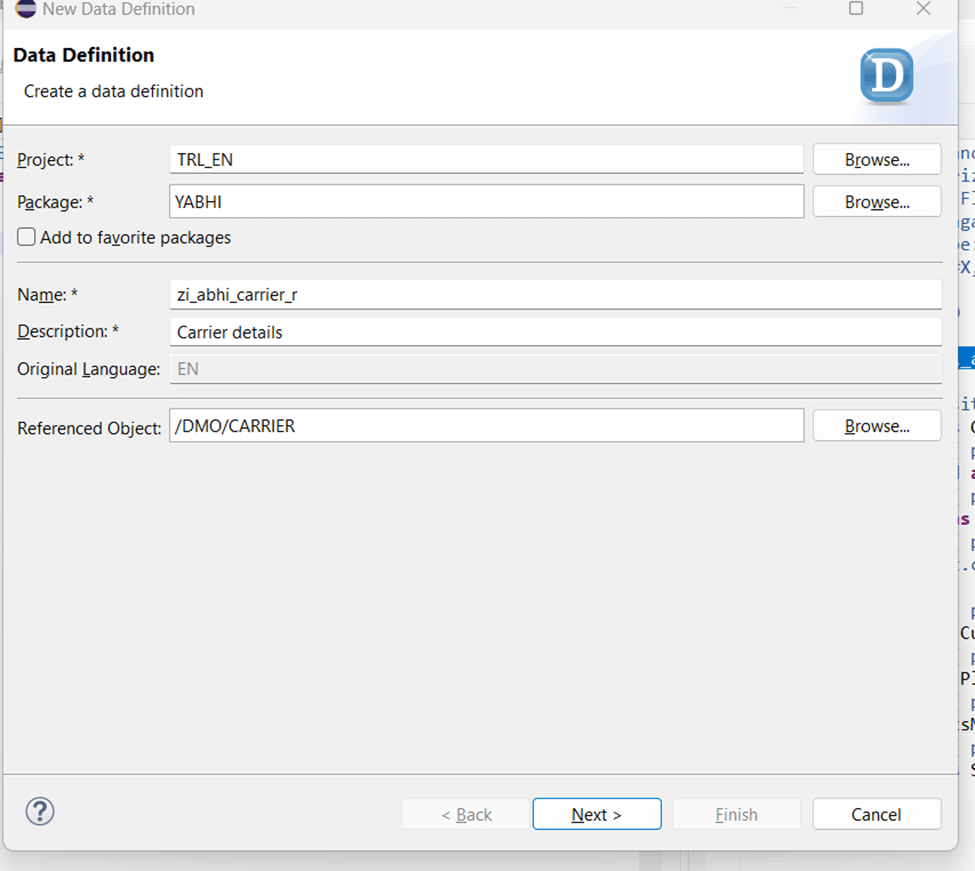Viewport: 975px width, 871px height.
Task: Click the Project field containing TRL_EN
Action: (x=486, y=159)
